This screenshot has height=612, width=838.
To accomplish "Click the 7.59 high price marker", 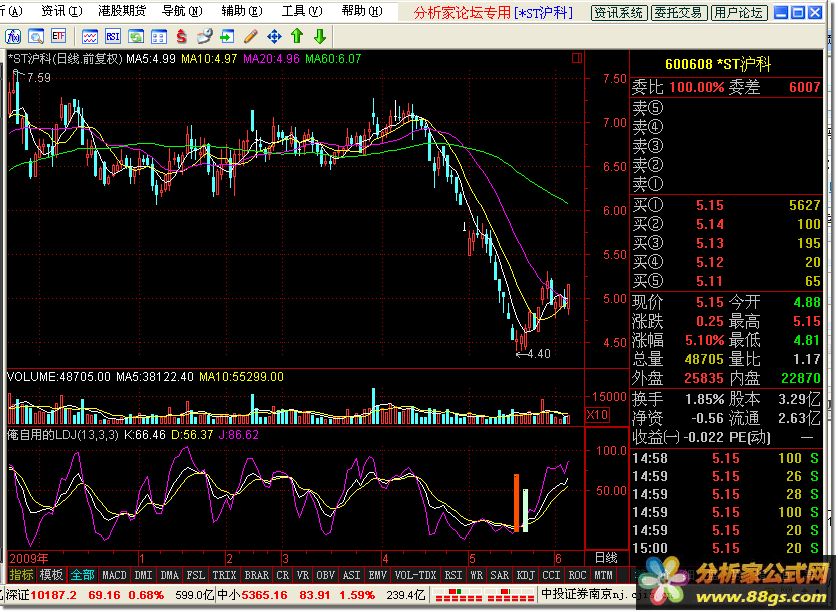I will (x=38, y=78).
